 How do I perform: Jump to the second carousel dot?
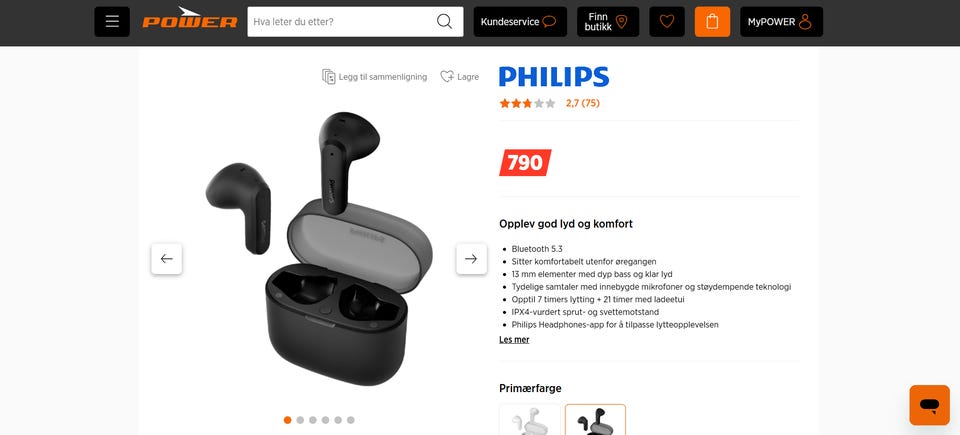coord(300,420)
